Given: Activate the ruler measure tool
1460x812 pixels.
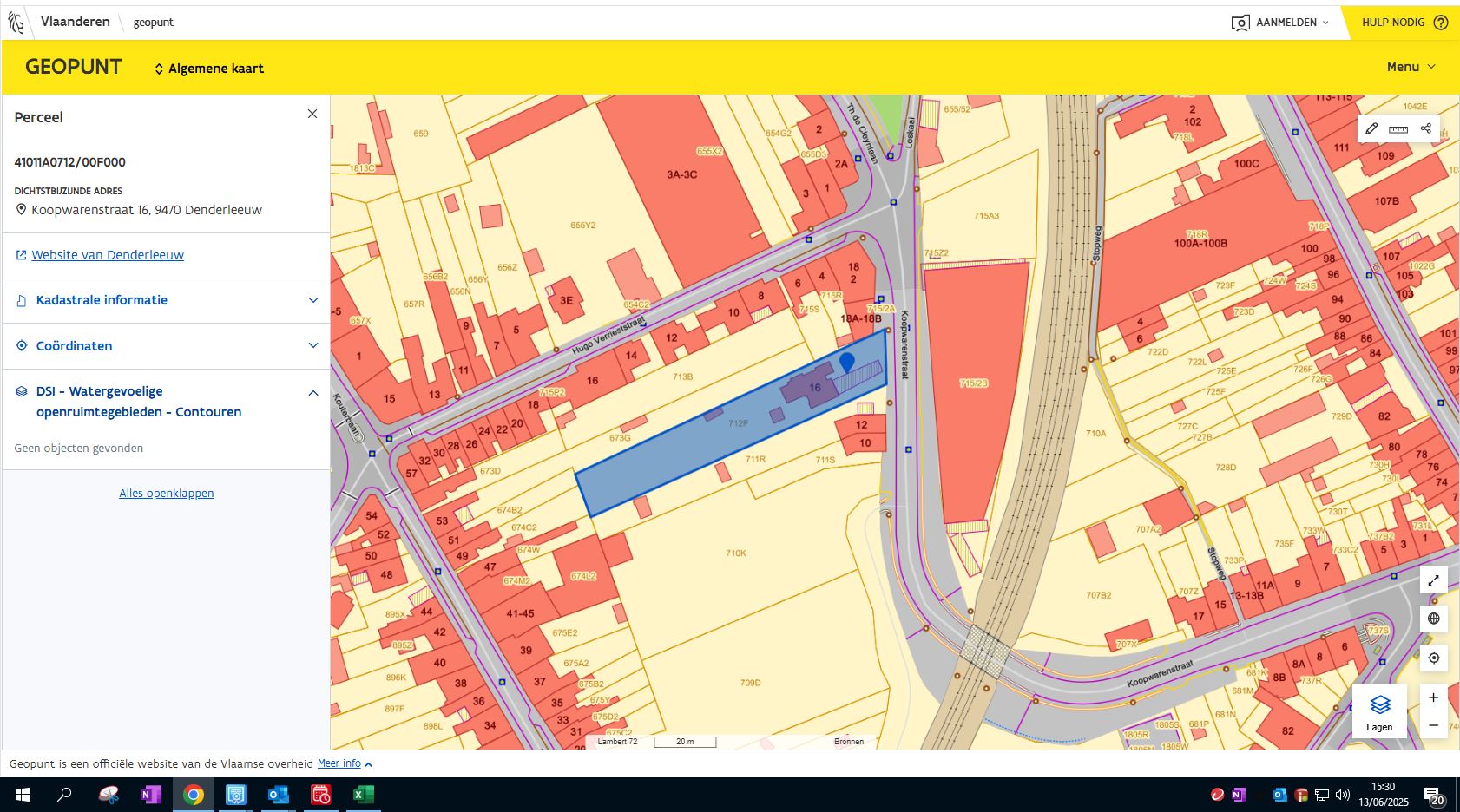Looking at the screenshot, I should tap(1398, 128).
